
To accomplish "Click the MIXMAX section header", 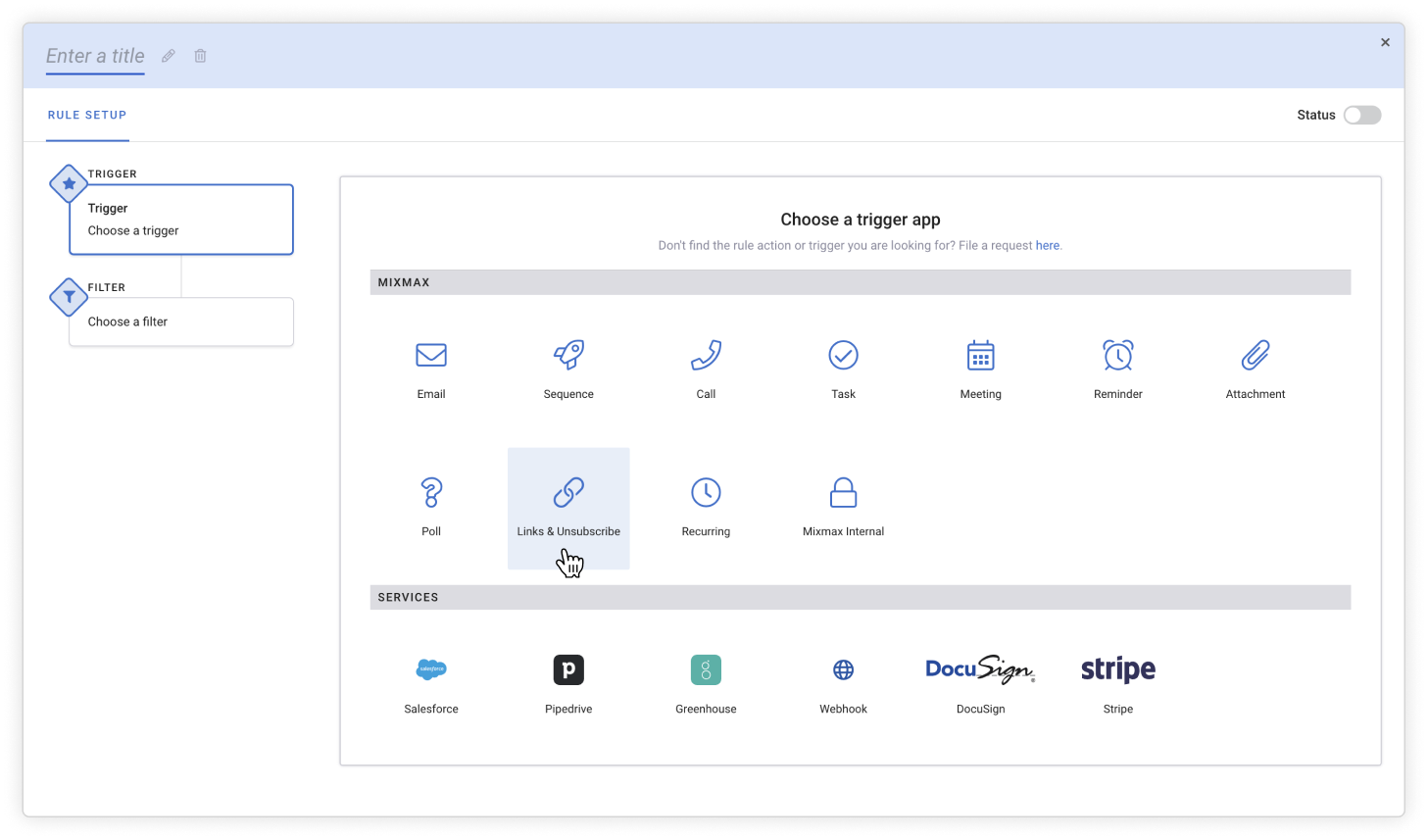I will (860, 282).
